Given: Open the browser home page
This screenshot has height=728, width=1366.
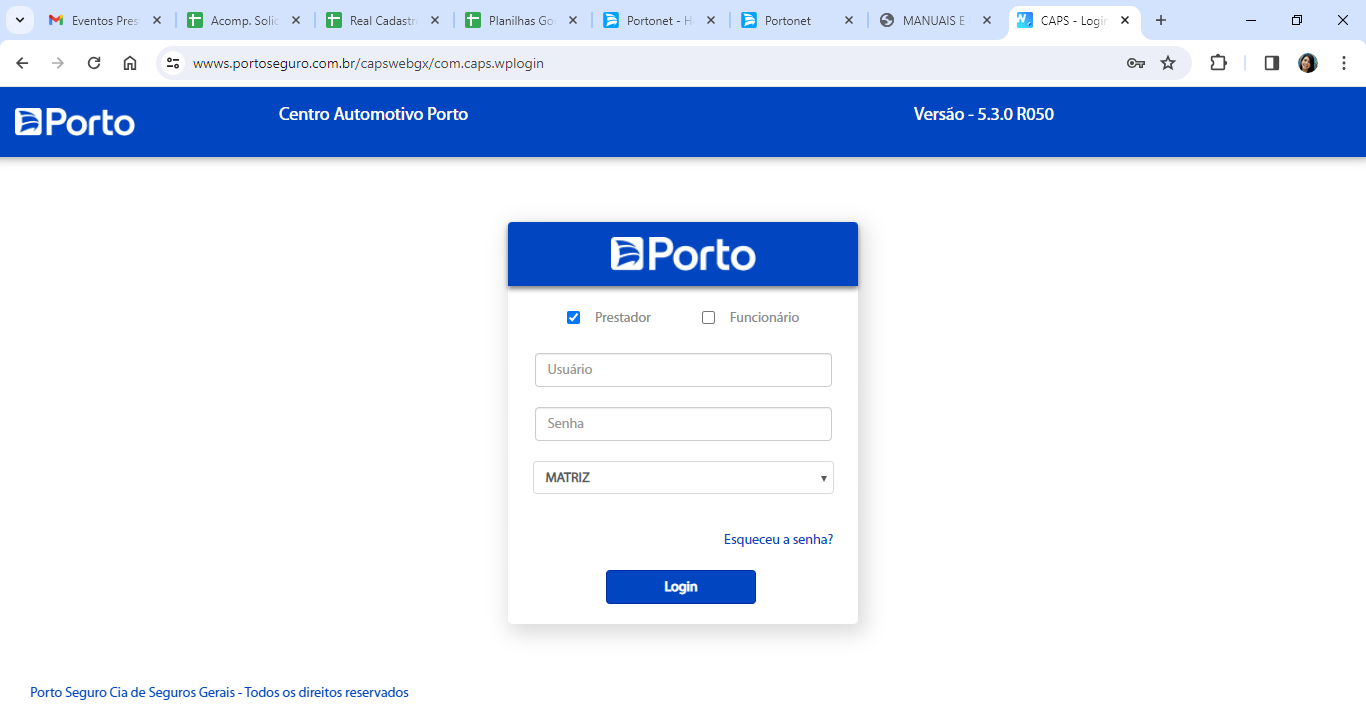Looking at the screenshot, I should (130, 63).
